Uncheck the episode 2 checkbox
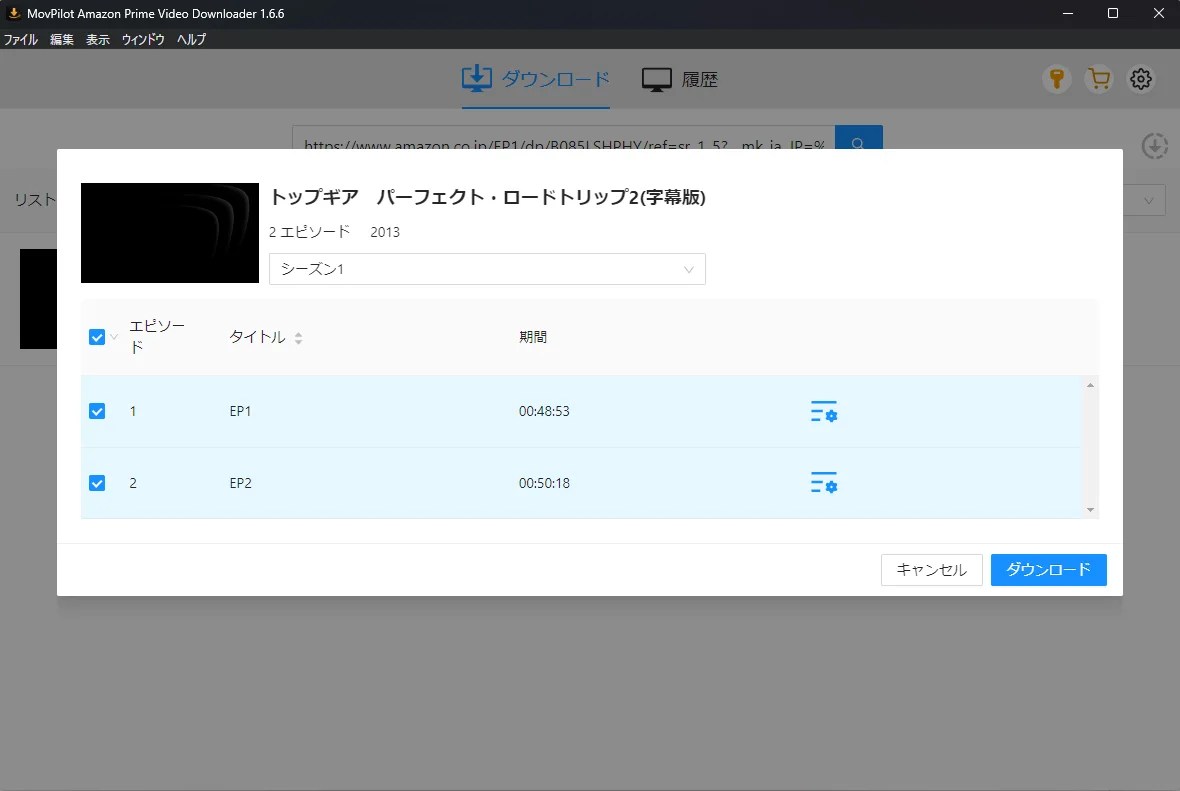 tap(97, 483)
